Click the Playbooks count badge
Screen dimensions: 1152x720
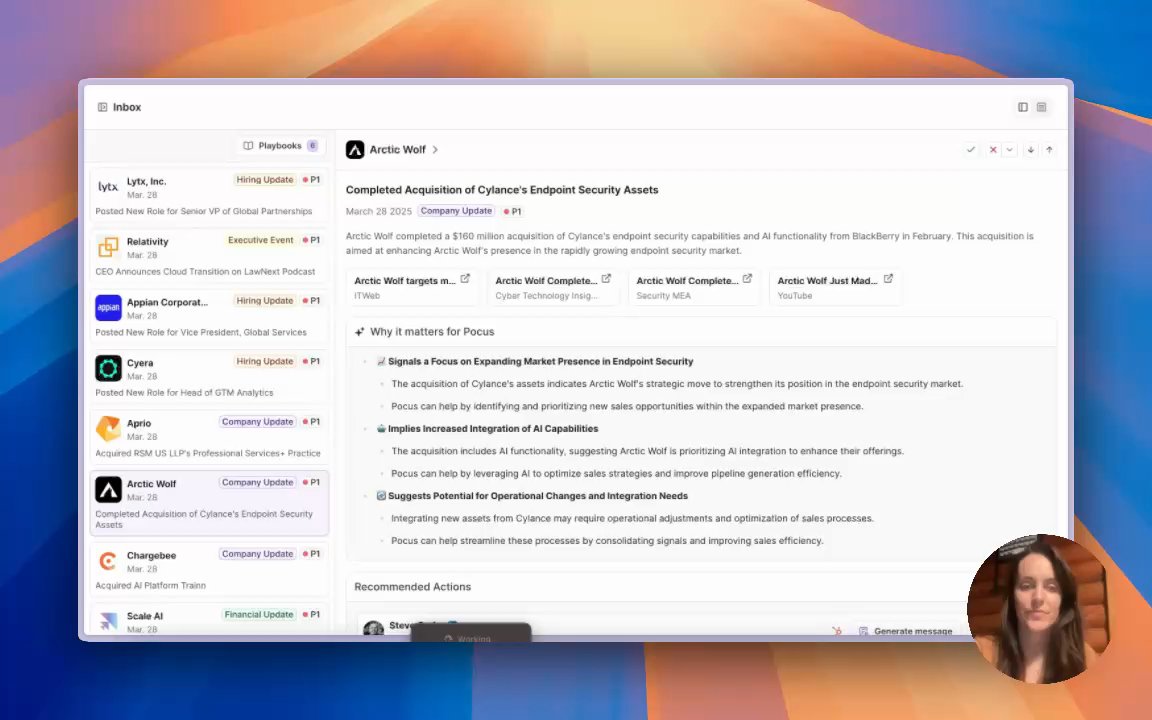(312, 145)
